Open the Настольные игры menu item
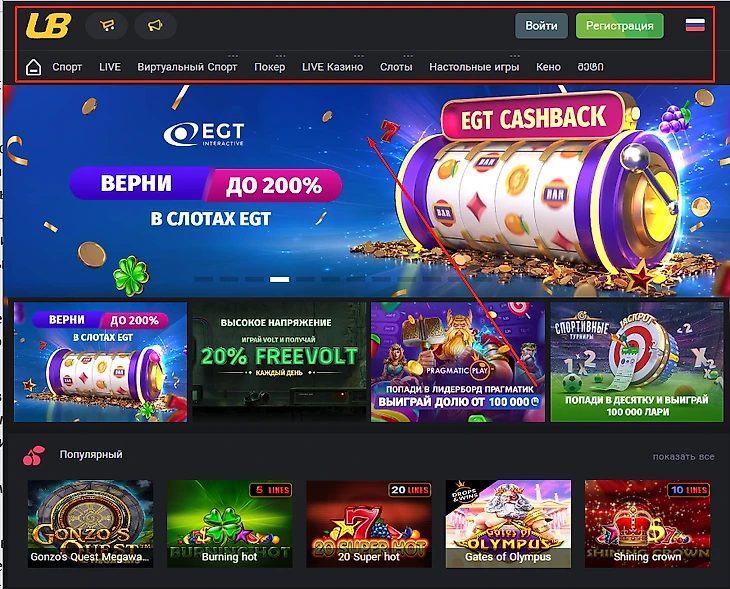 pos(474,67)
